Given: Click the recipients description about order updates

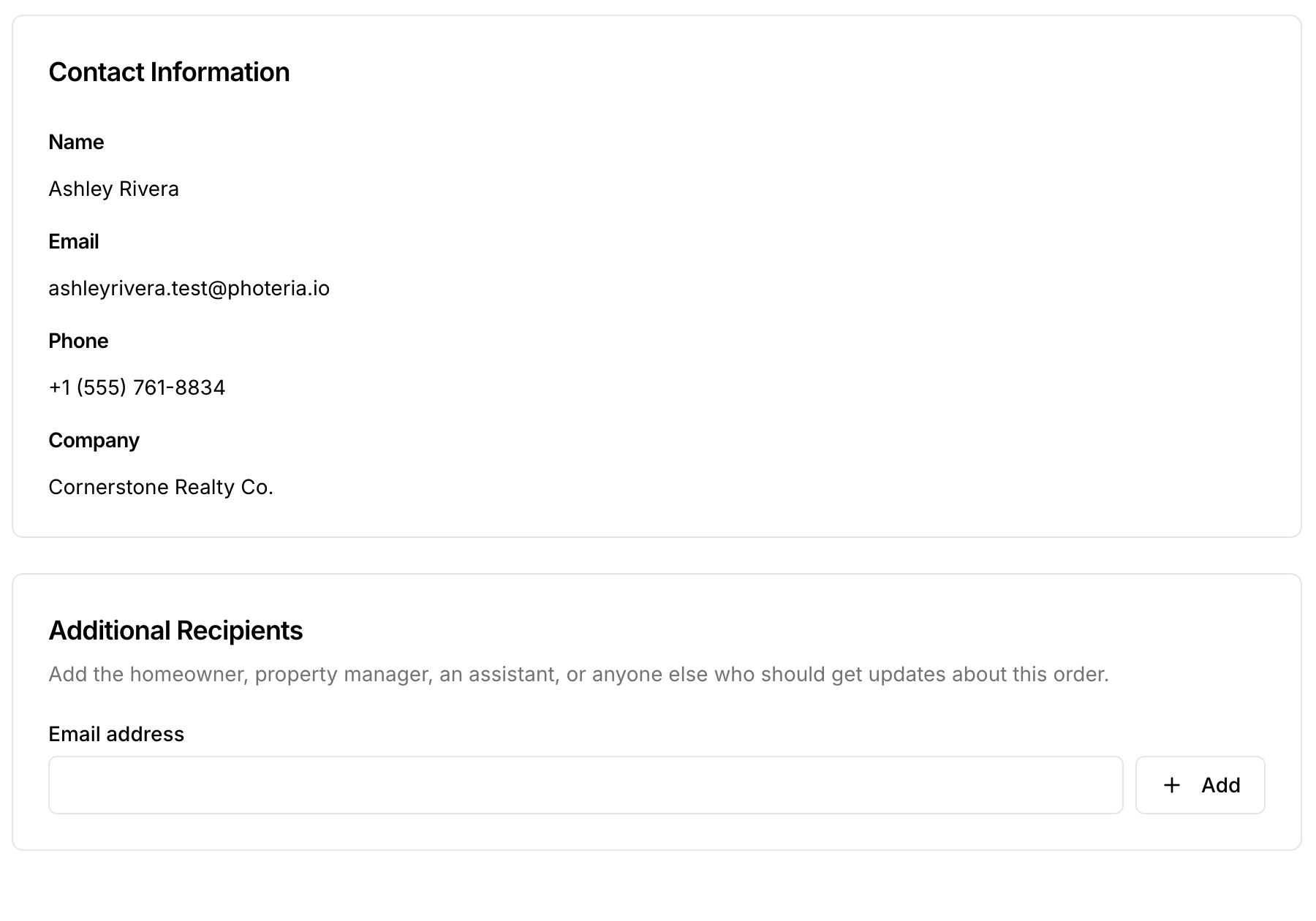Looking at the screenshot, I should click(578, 674).
